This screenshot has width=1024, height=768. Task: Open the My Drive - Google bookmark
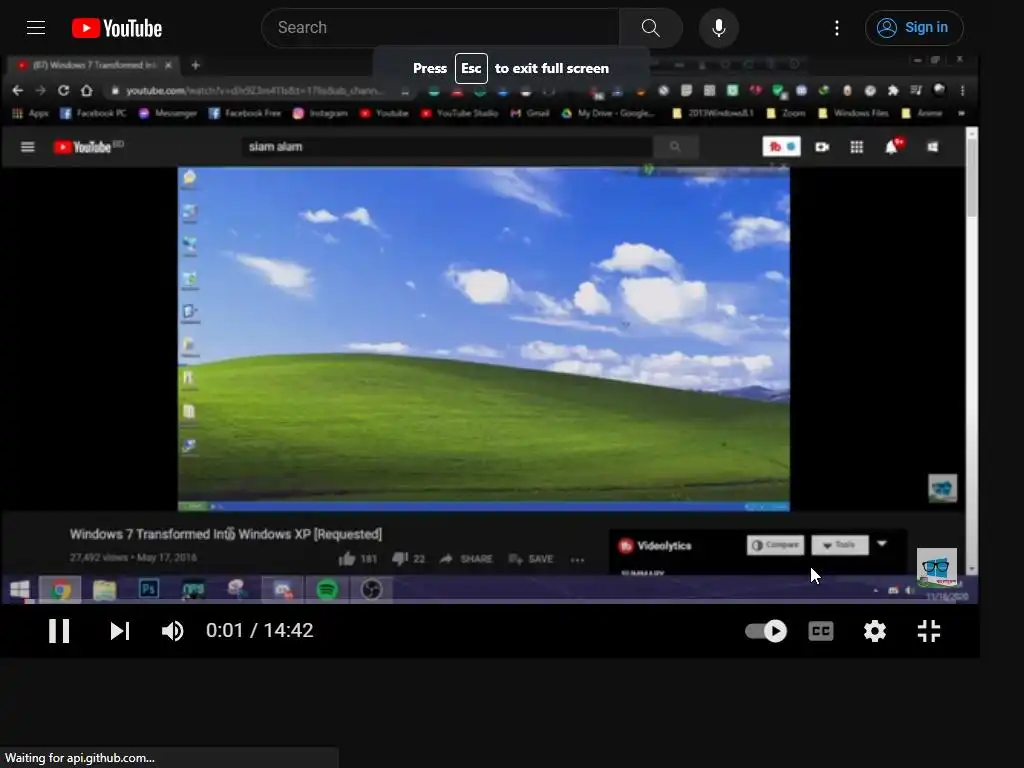coord(608,113)
